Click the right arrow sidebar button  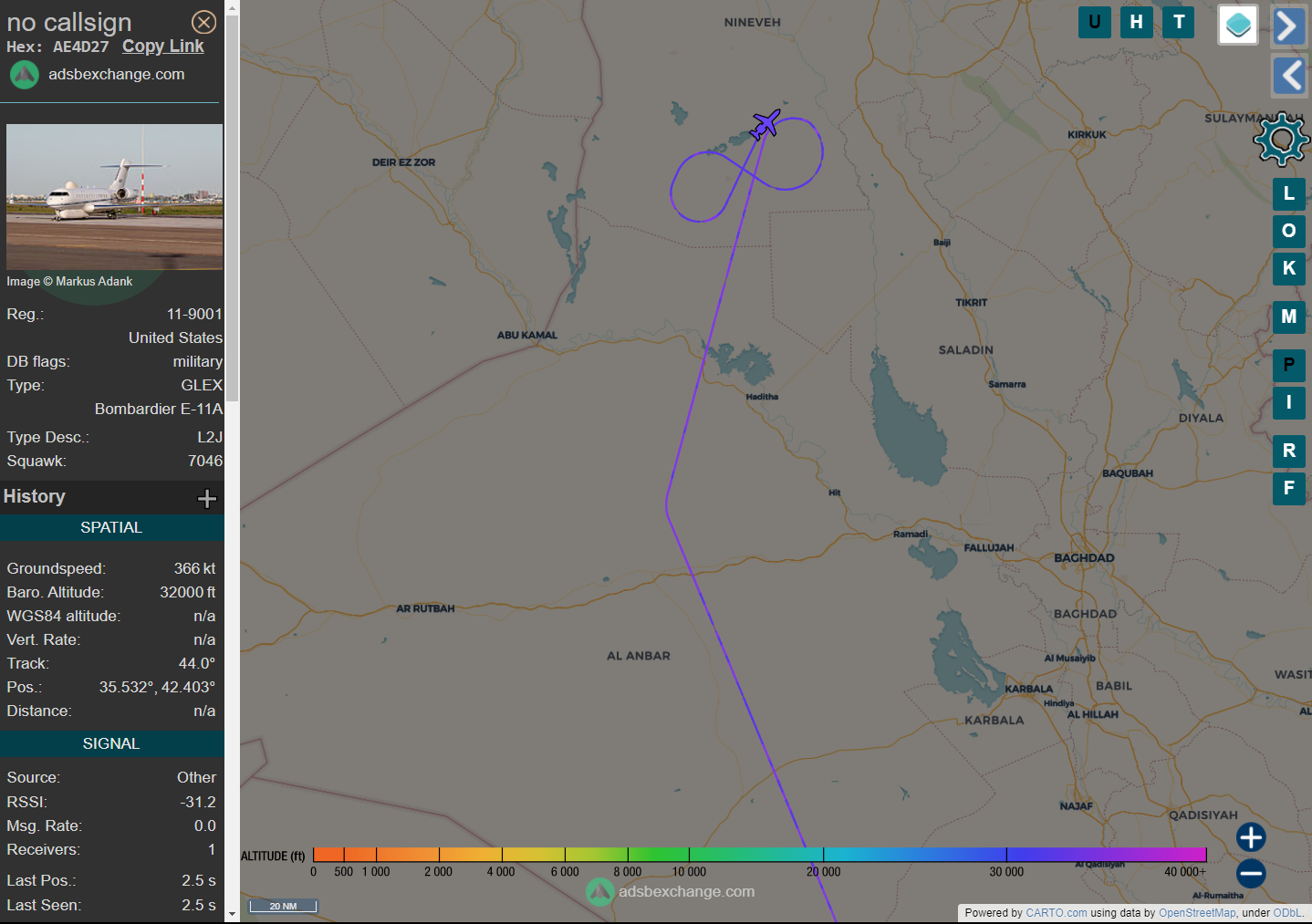coord(1288,26)
